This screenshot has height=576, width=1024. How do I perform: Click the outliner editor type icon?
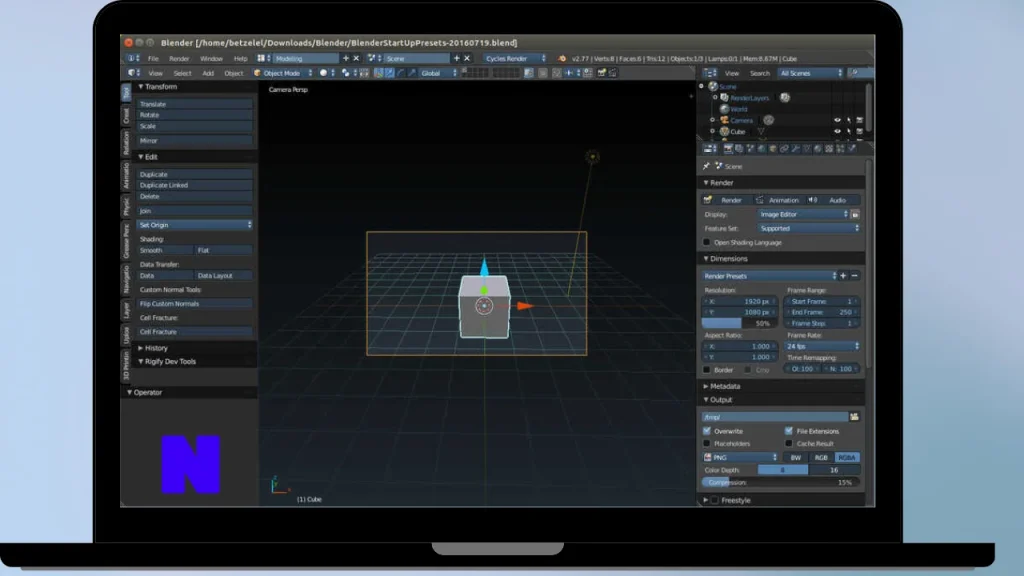tap(710, 73)
